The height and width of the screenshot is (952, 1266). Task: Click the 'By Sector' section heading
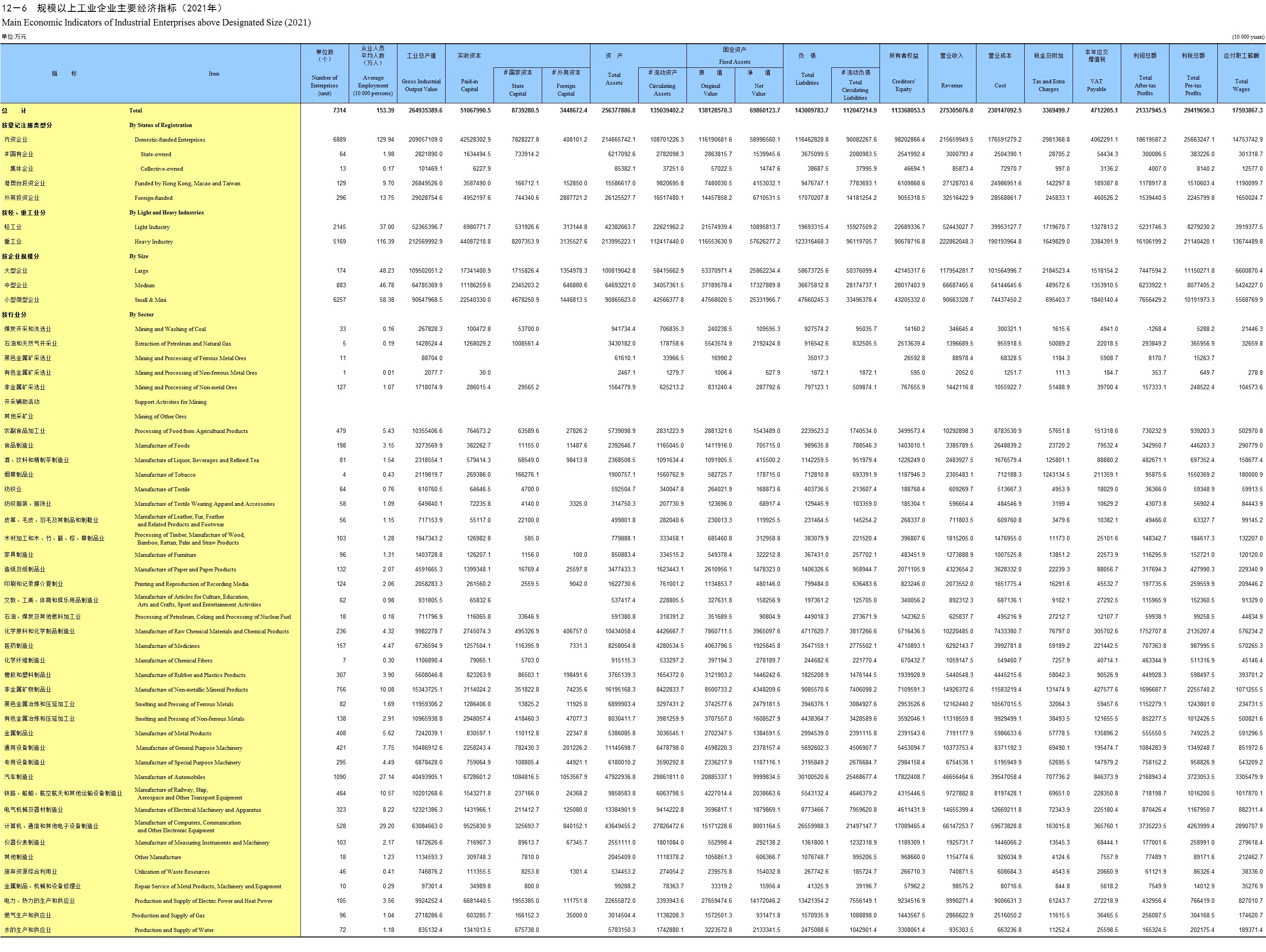point(142,314)
